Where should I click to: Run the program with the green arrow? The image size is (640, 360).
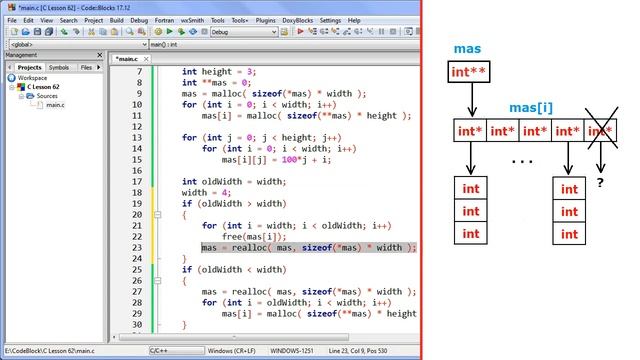(170, 31)
